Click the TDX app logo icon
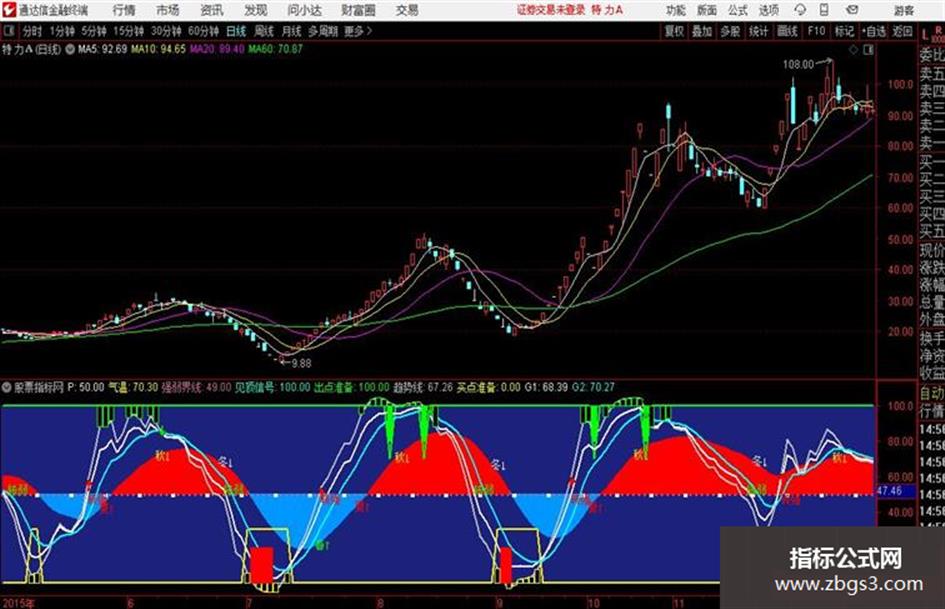 [x=9, y=10]
